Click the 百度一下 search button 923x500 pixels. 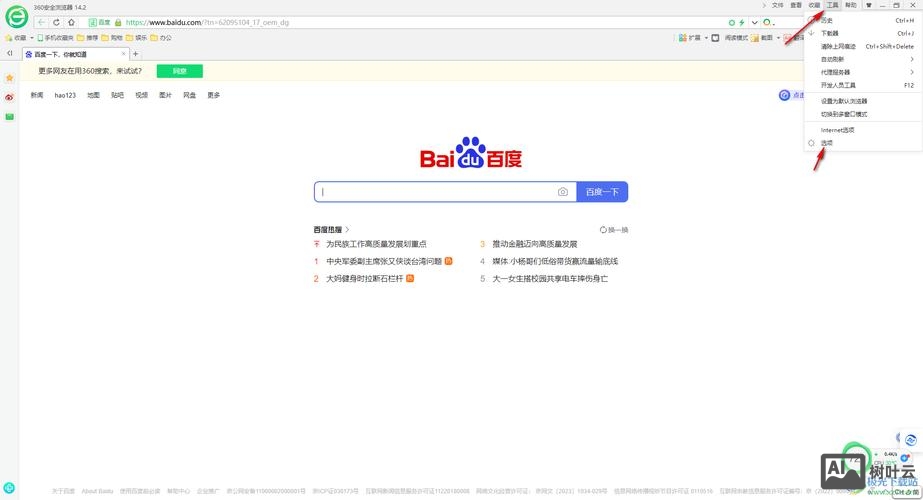pyautogui.click(x=602, y=192)
